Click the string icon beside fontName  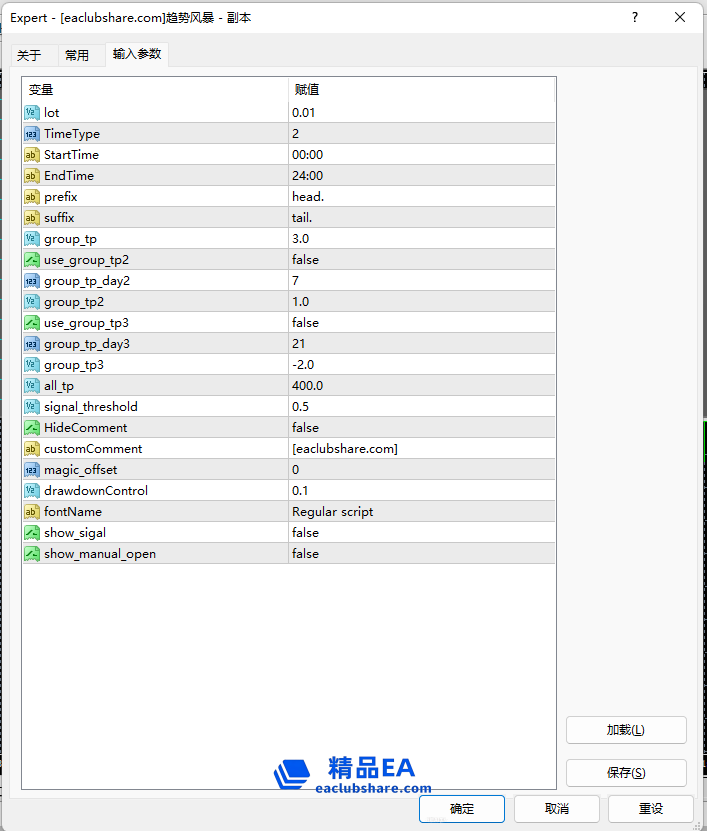click(x=31, y=512)
